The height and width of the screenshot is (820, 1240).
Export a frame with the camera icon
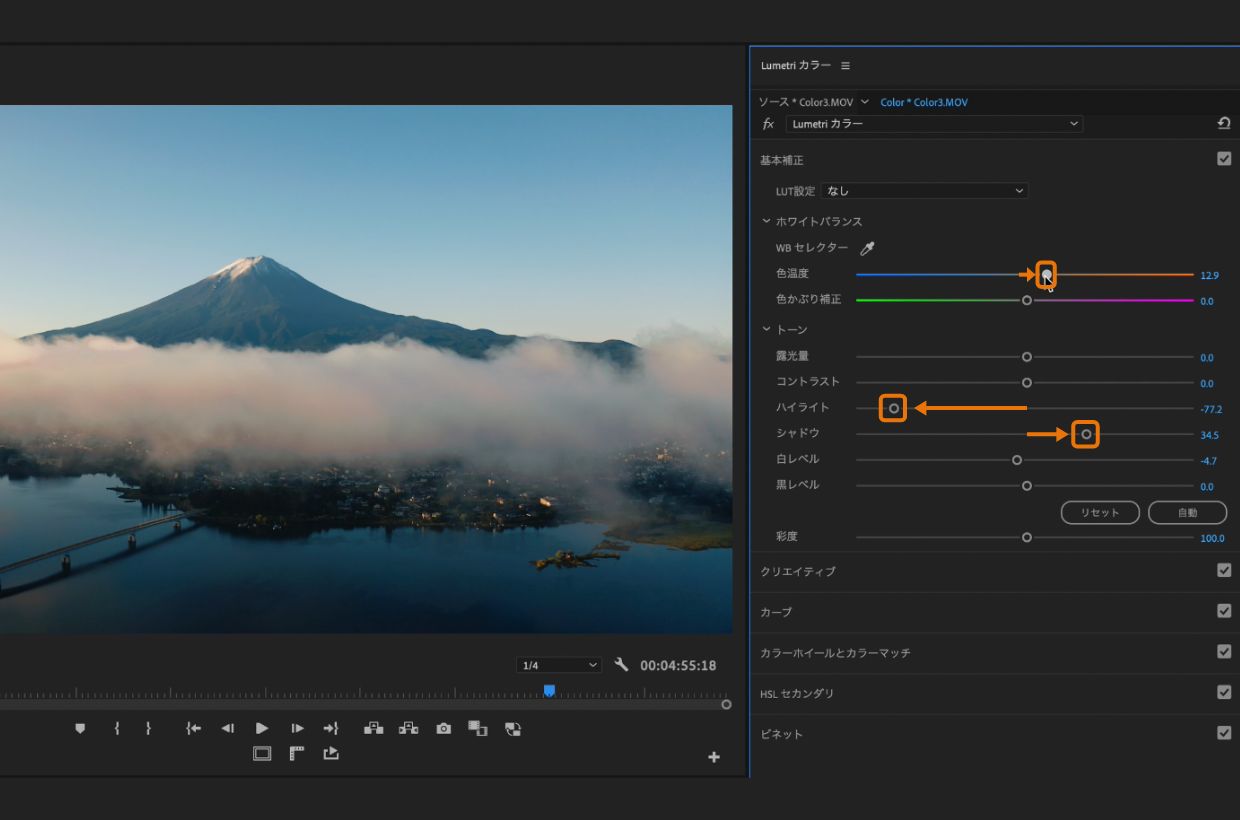(443, 729)
